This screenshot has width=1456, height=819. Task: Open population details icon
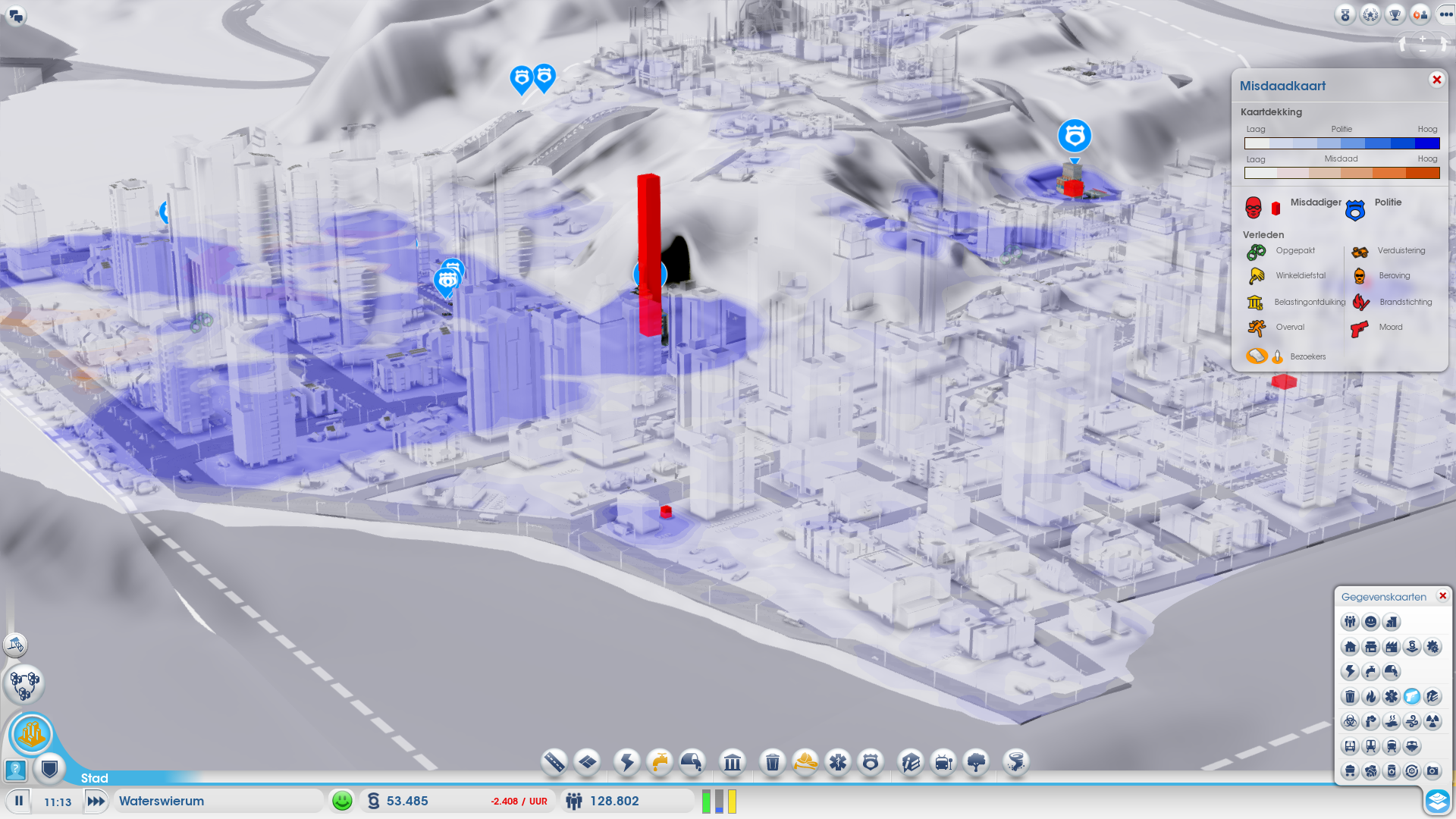[574, 801]
